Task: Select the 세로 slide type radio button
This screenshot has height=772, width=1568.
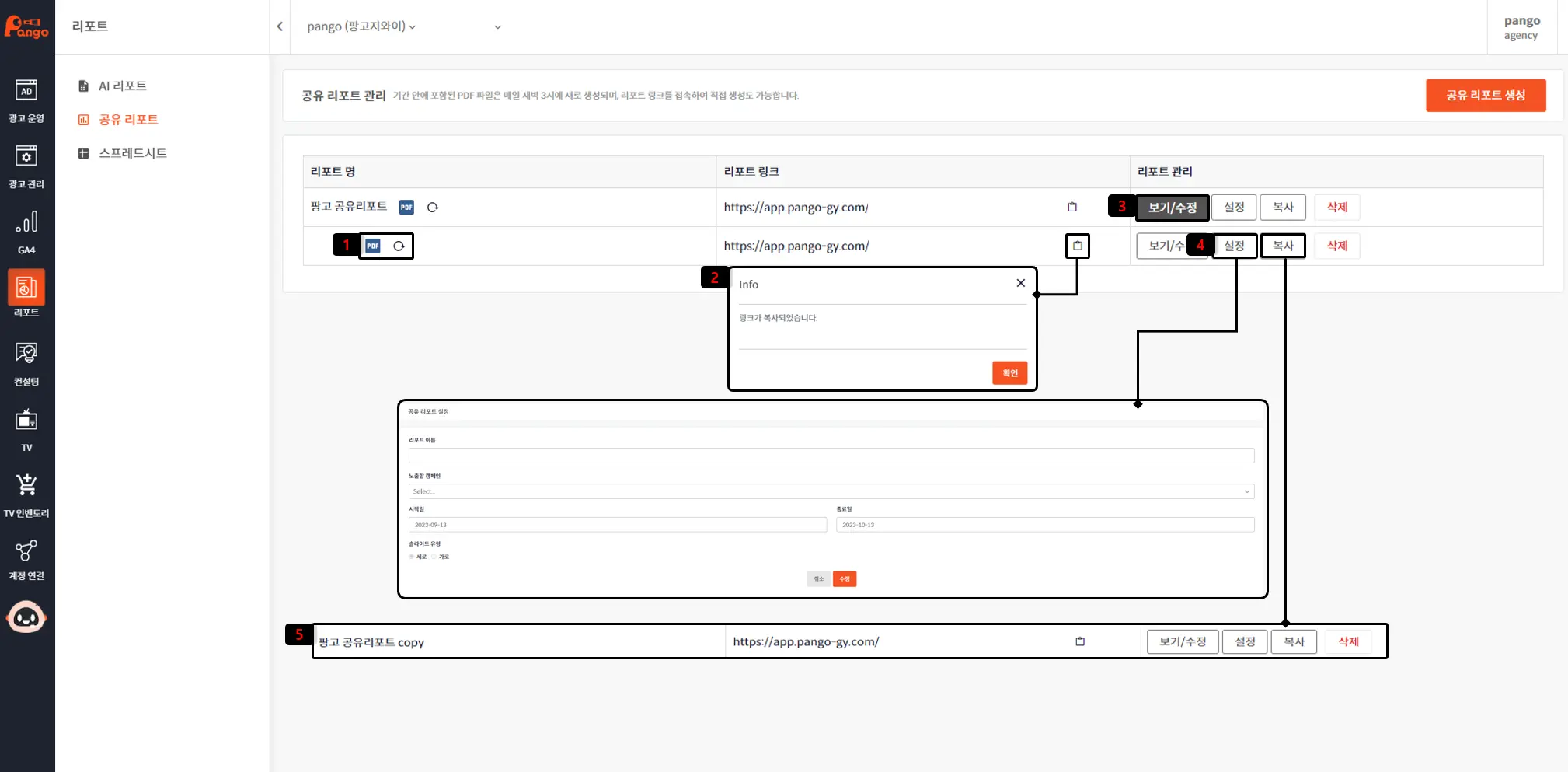Action: 412,557
